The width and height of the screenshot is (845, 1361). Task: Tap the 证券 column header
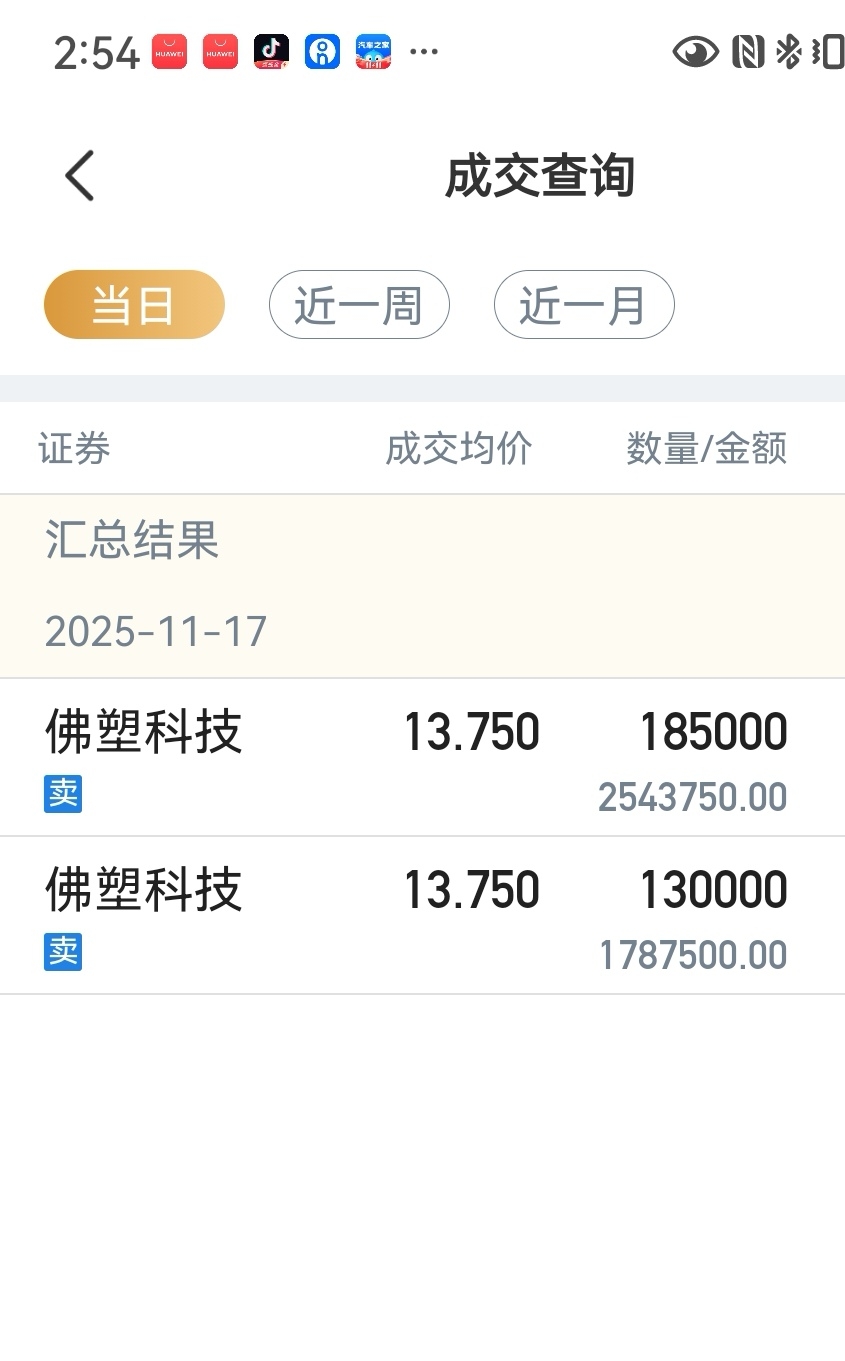pos(75,449)
